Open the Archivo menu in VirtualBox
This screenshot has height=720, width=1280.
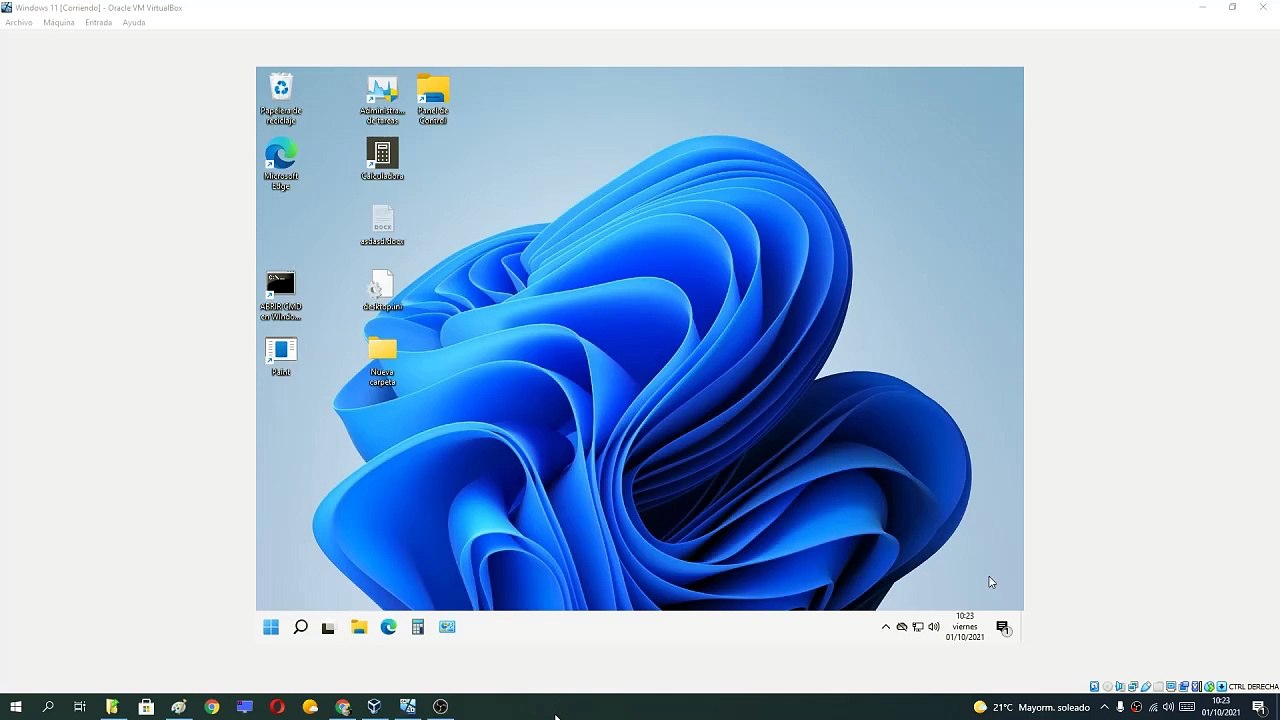coord(19,22)
